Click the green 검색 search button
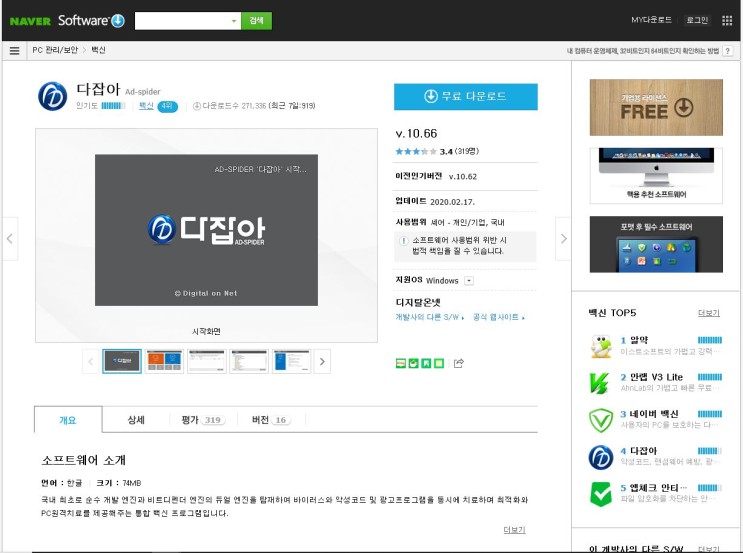 tap(256, 21)
